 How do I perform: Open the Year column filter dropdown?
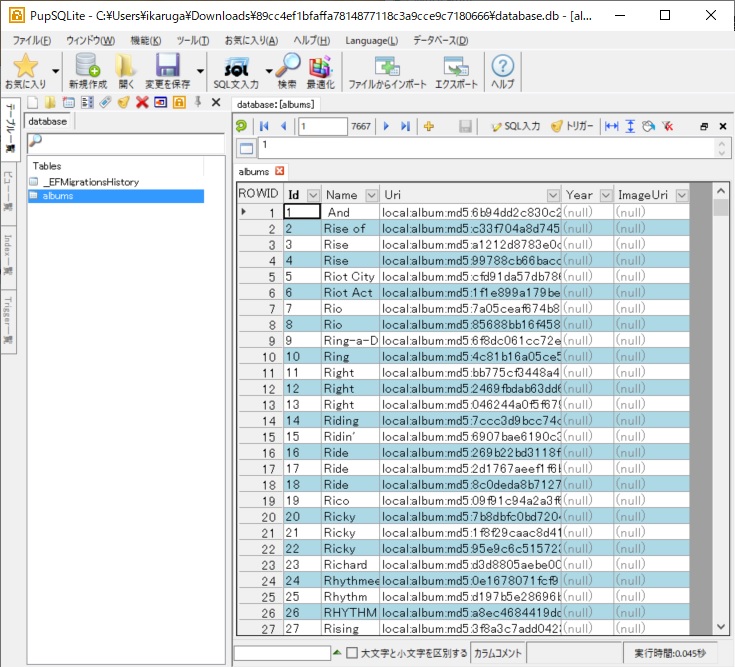(606, 195)
